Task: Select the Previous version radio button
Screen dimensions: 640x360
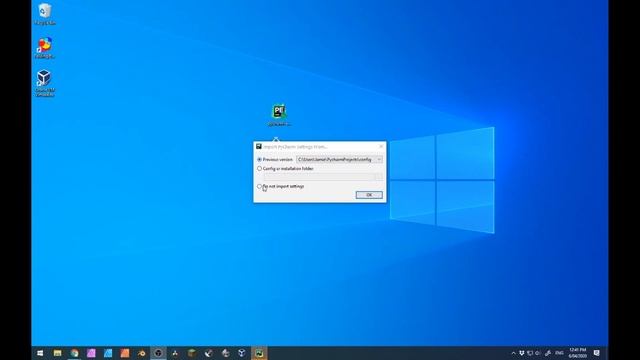Action: [x=260, y=160]
